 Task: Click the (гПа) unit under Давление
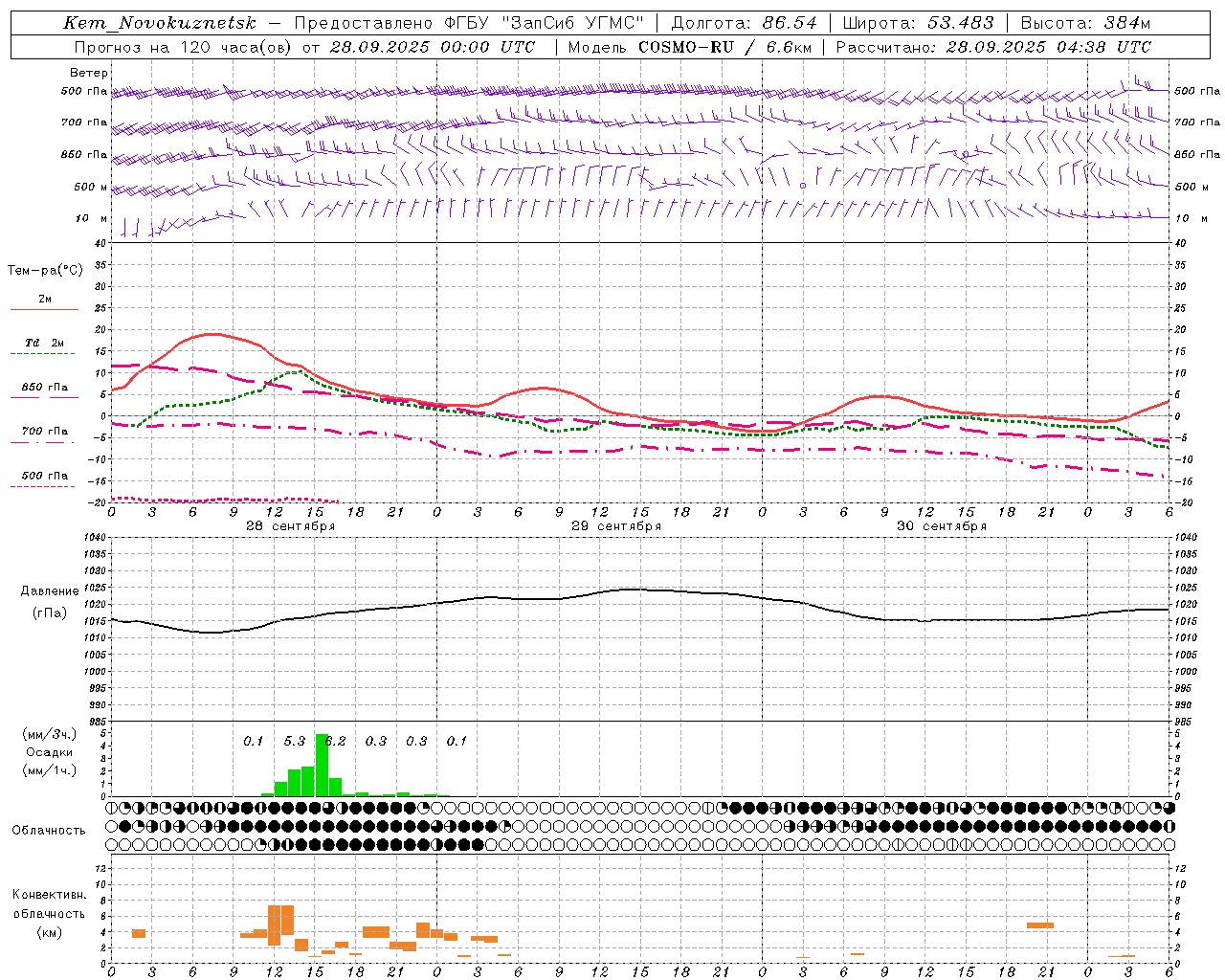click(x=49, y=613)
